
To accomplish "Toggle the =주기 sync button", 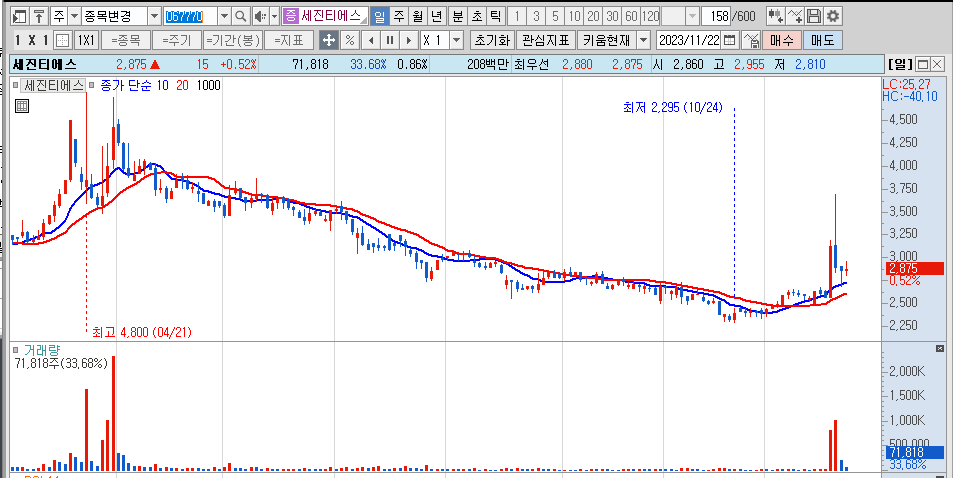I will (176, 41).
